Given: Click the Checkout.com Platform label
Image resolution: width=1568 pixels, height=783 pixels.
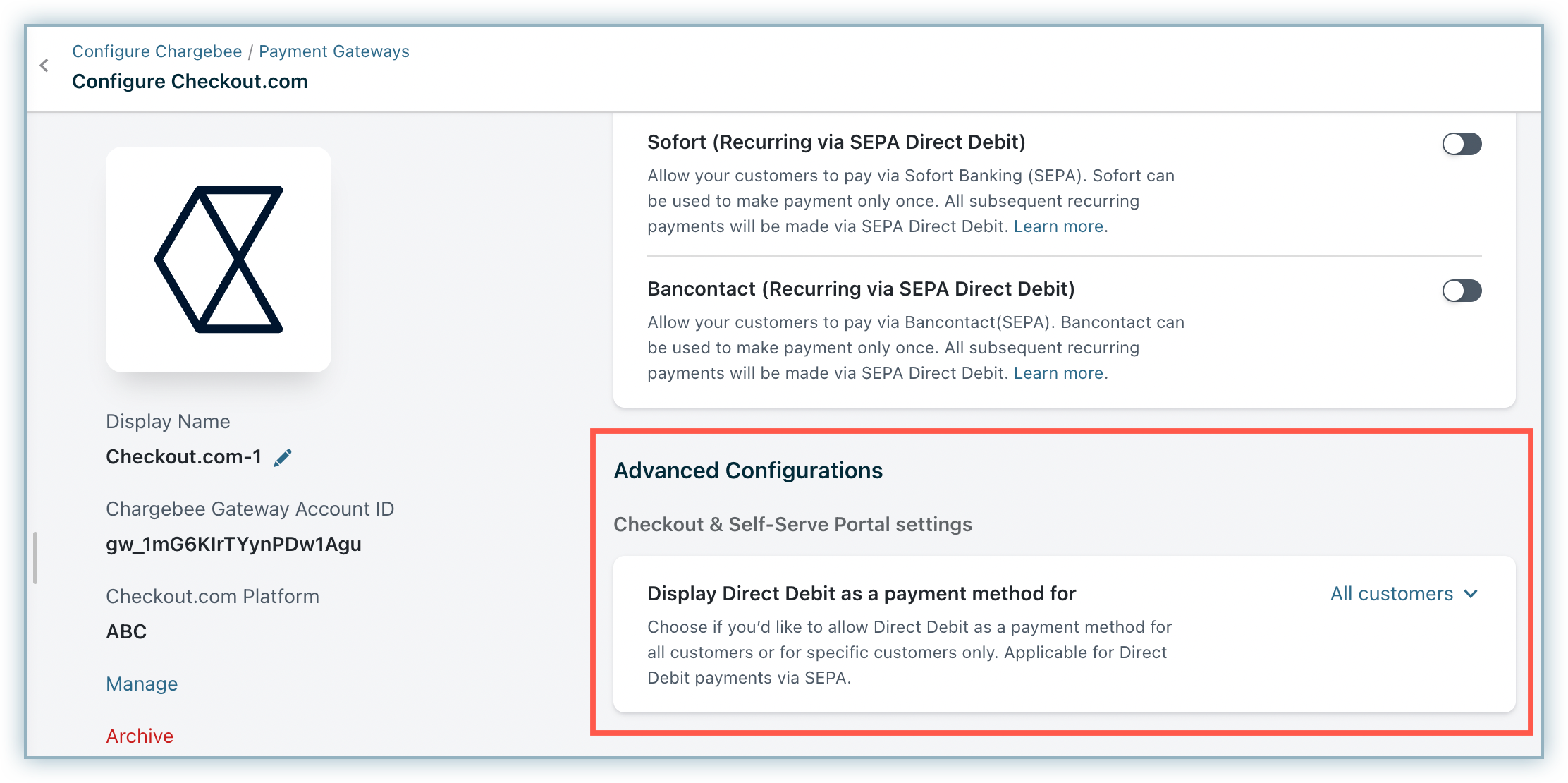Looking at the screenshot, I should [x=212, y=597].
